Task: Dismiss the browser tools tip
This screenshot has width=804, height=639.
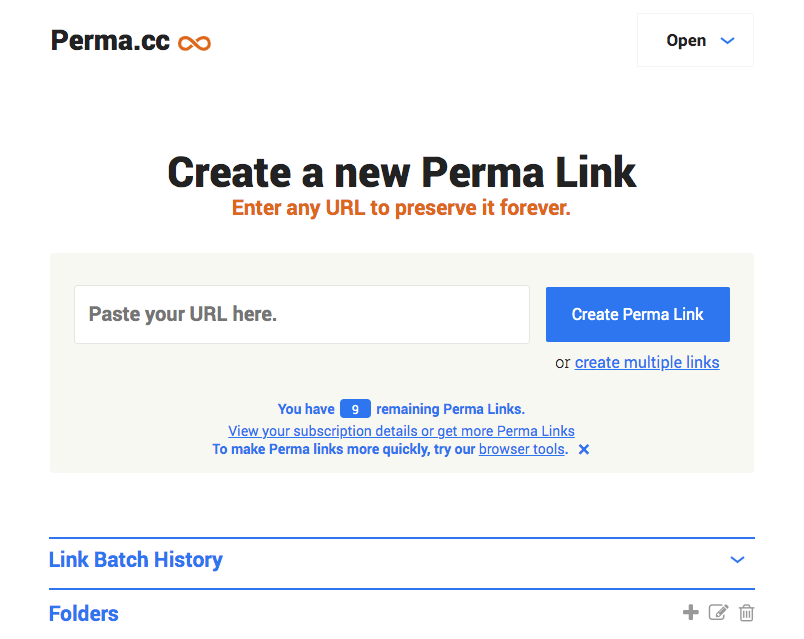Action: [x=584, y=450]
